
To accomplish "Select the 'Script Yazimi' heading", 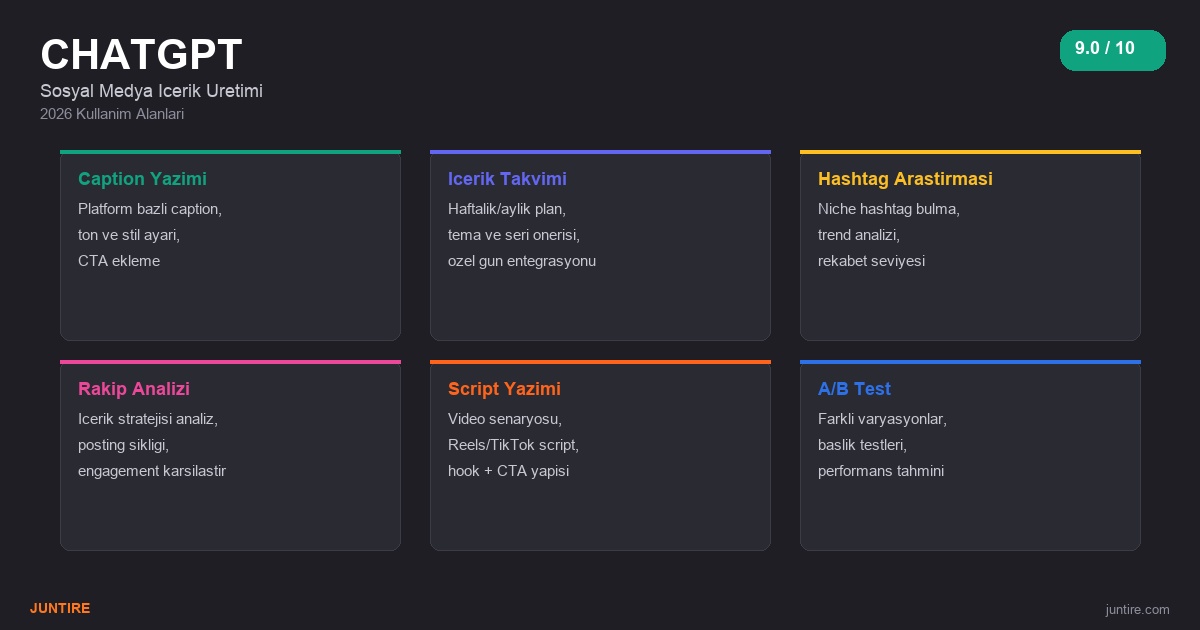I will coord(504,389).
